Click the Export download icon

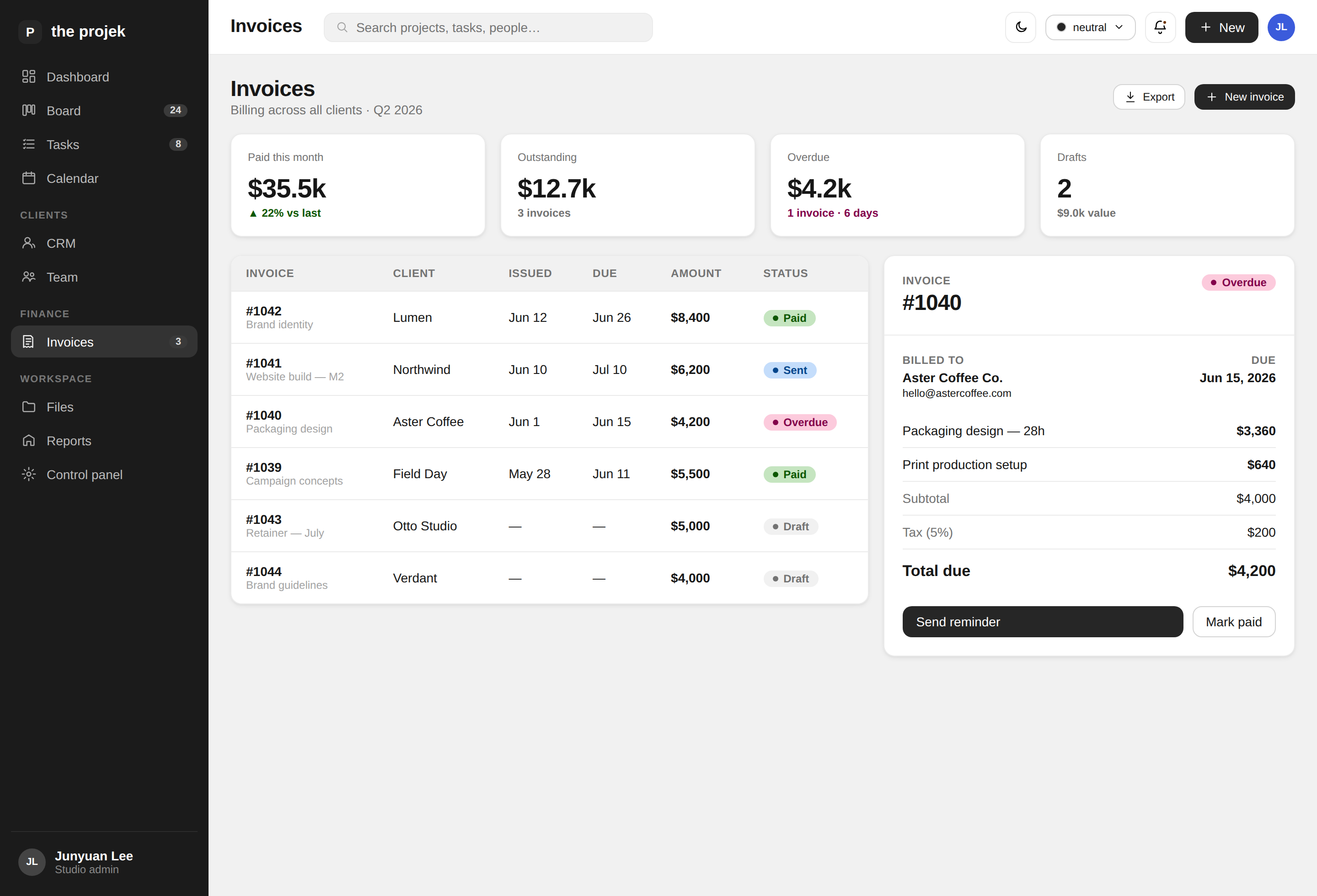[1130, 97]
